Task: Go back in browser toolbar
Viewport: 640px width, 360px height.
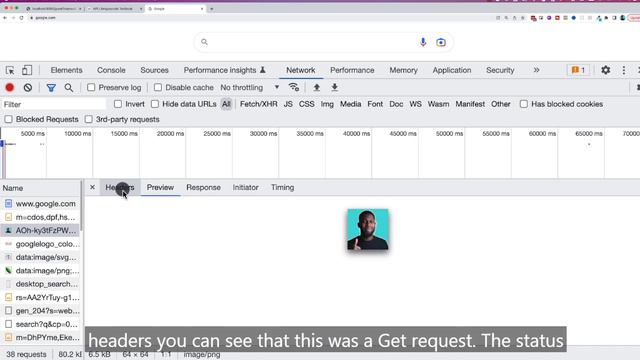Action: [x=5, y=18]
